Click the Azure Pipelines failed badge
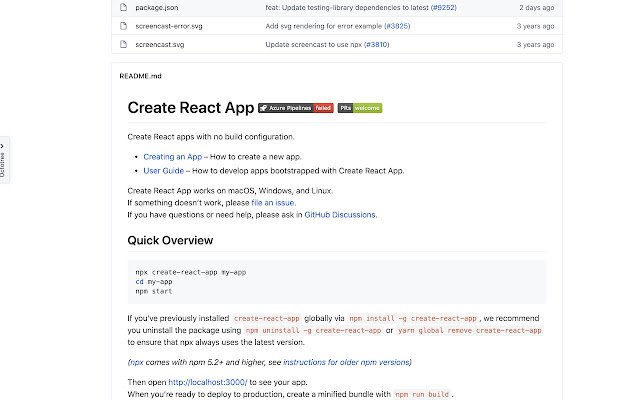The image size is (640, 400). [x=296, y=108]
